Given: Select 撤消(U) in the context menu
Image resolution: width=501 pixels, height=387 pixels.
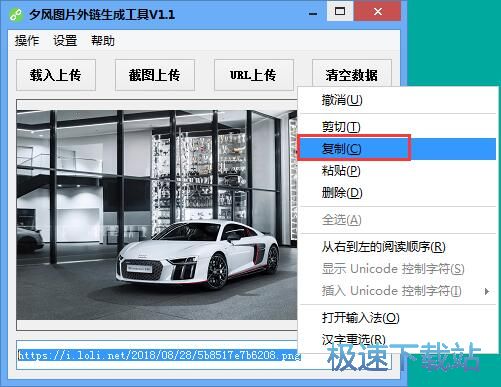Looking at the screenshot, I should [x=397, y=100].
